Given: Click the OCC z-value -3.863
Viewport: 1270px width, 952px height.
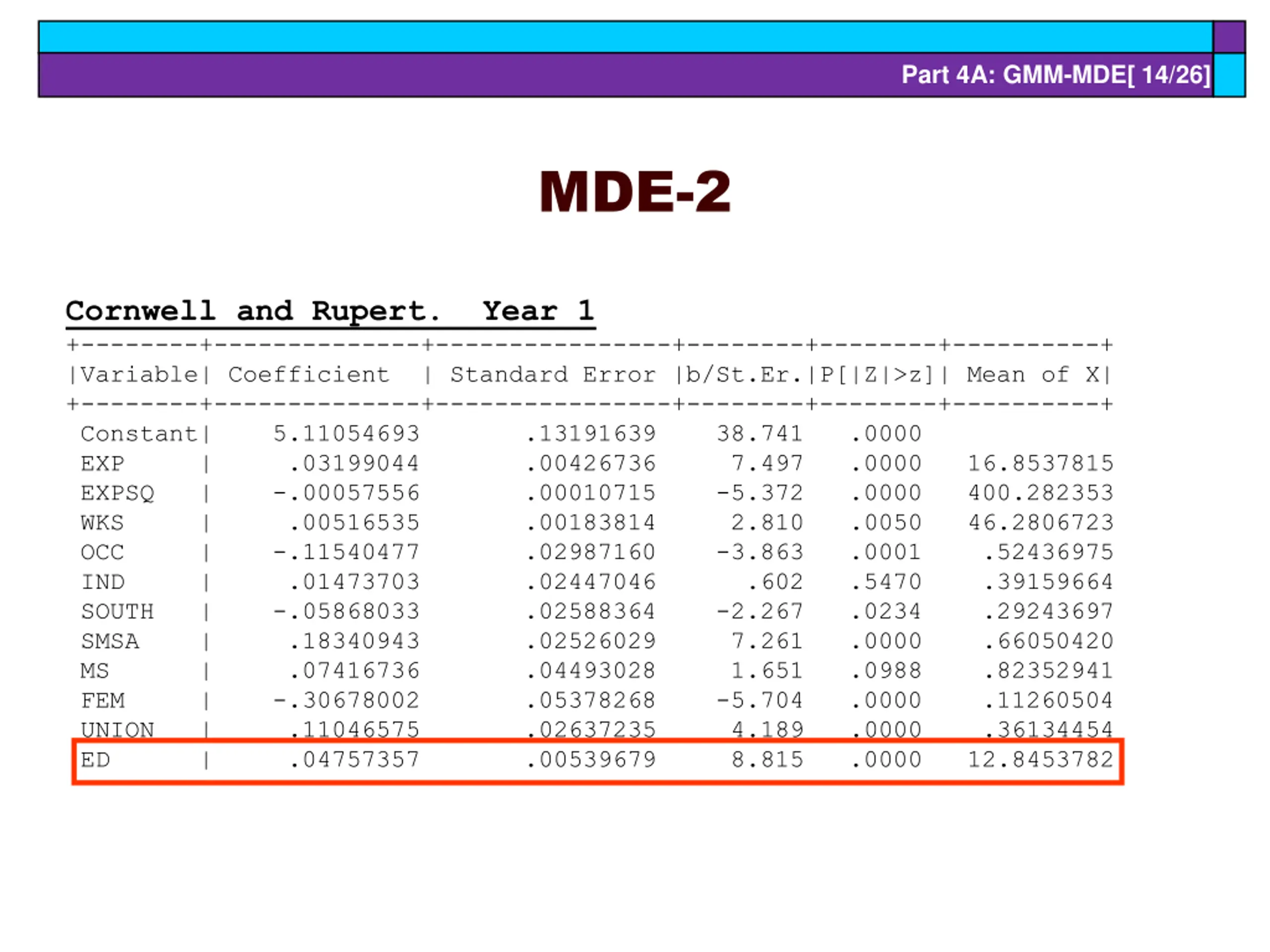Looking at the screenshot, I should click(760, 553).
